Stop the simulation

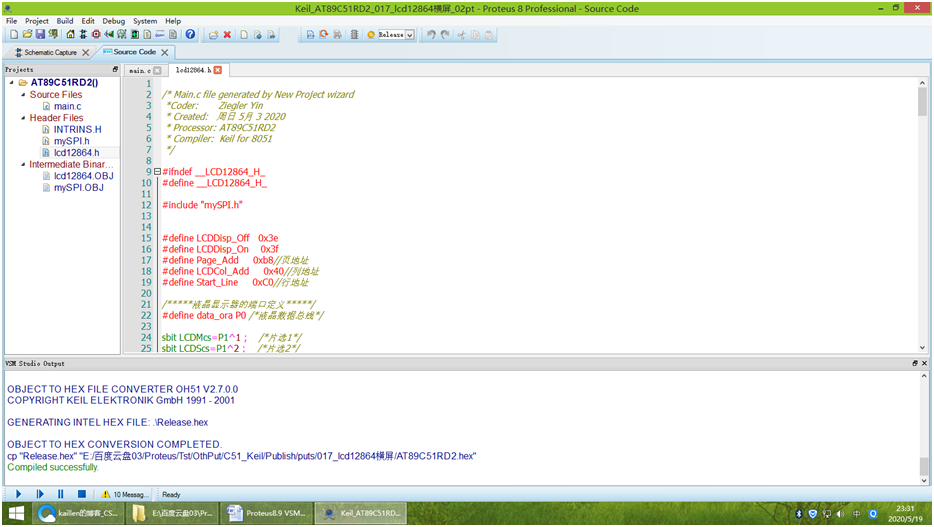coord(82,494)
